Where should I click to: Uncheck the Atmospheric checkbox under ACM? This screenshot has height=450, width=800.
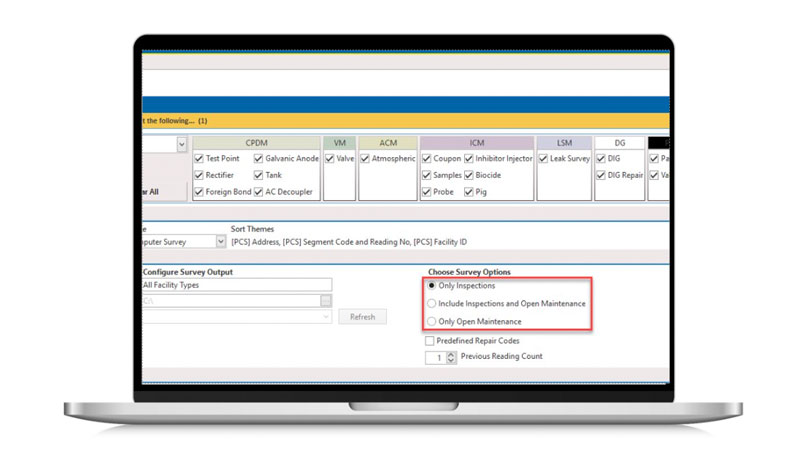(x=365, y=159)
